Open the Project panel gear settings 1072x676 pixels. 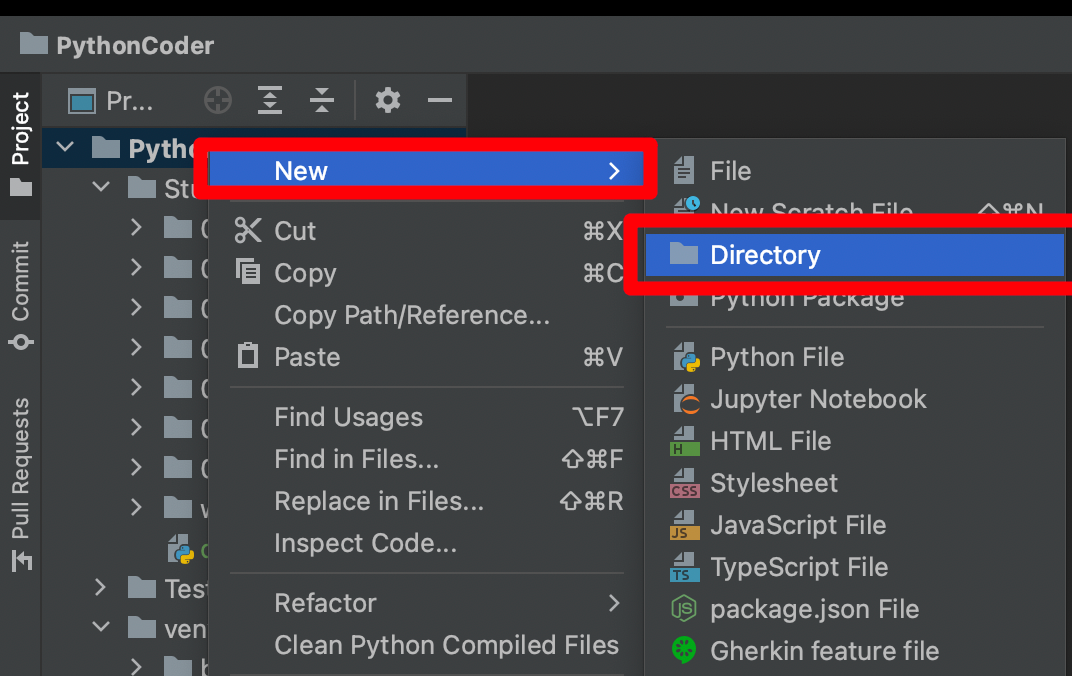click(x=388, y=100)
